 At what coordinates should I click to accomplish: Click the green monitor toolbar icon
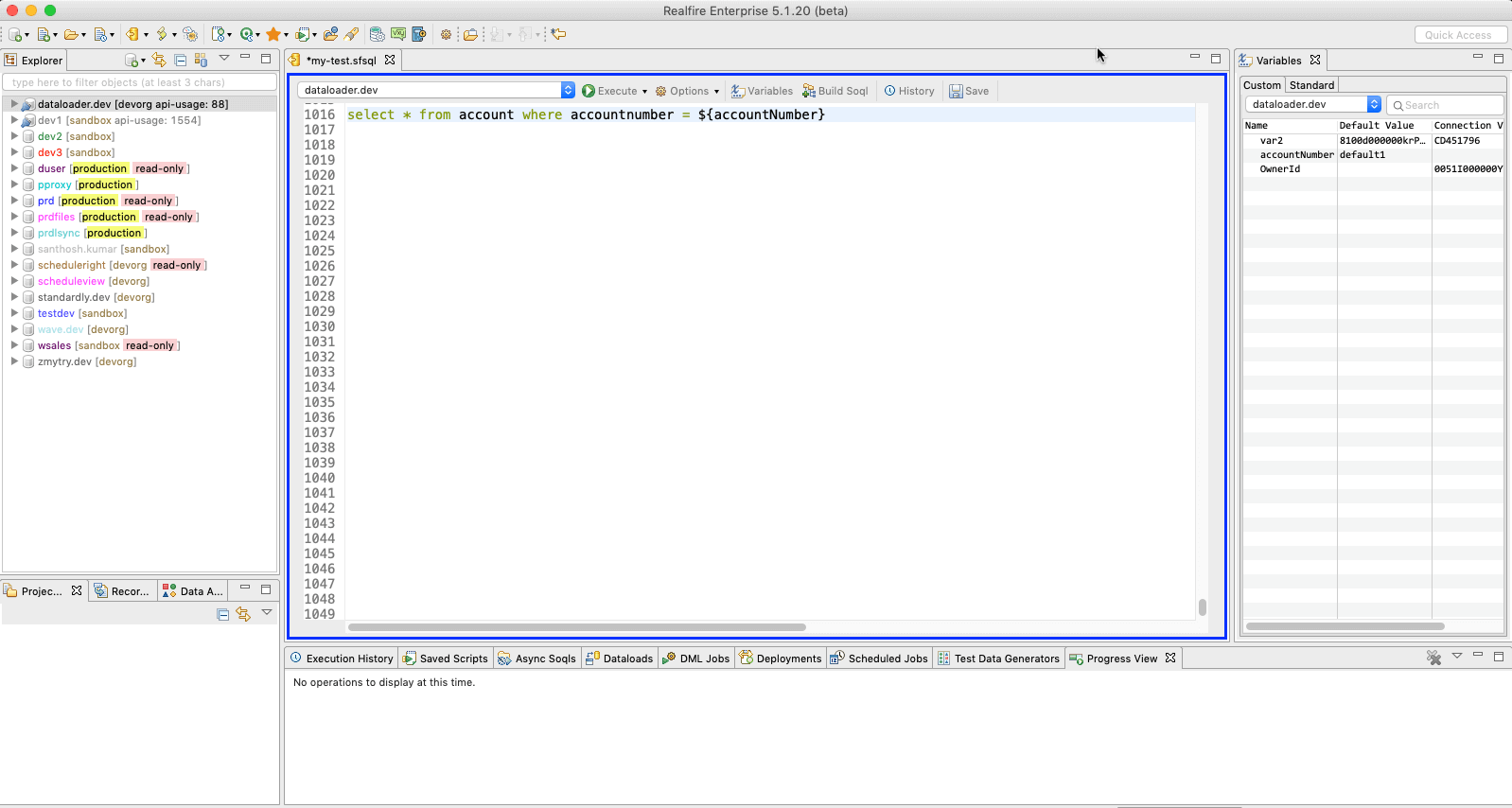click(398, 34)
